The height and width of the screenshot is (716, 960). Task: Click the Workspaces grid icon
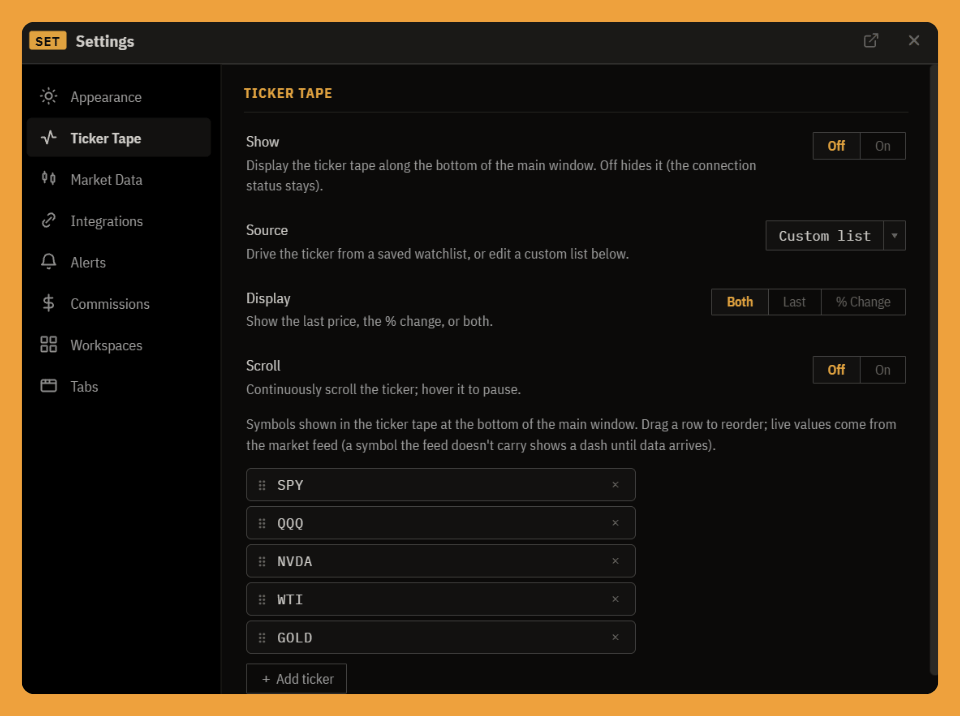pyautogui.click(x=48, y=344)
